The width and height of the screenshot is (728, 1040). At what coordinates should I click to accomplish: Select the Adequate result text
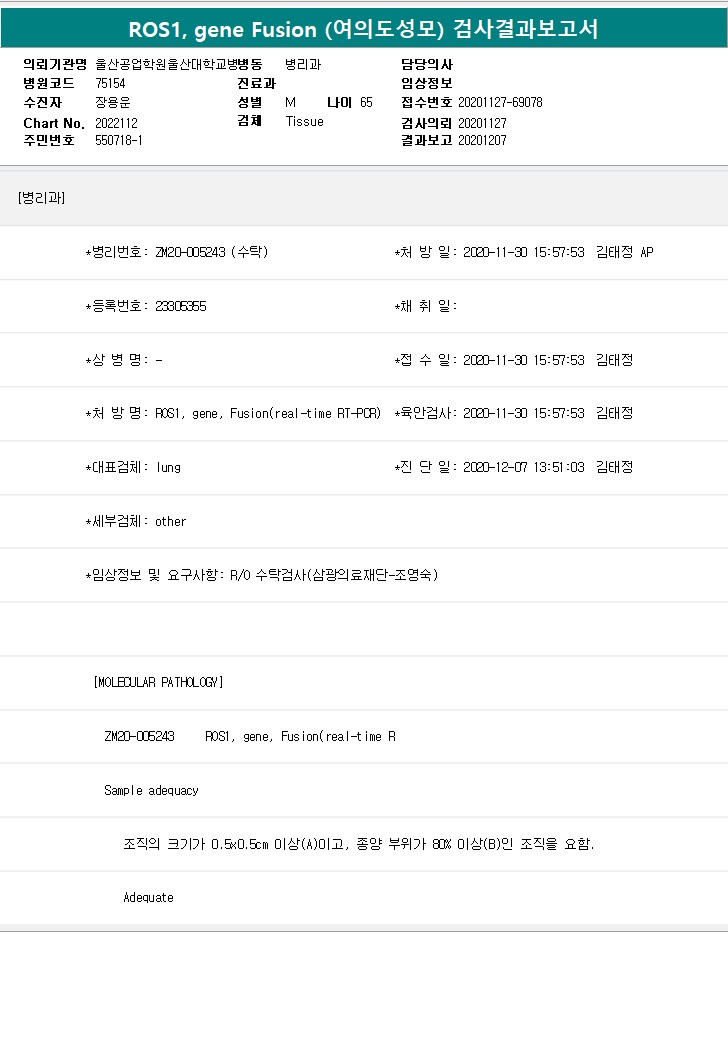[x=148, y=897]
